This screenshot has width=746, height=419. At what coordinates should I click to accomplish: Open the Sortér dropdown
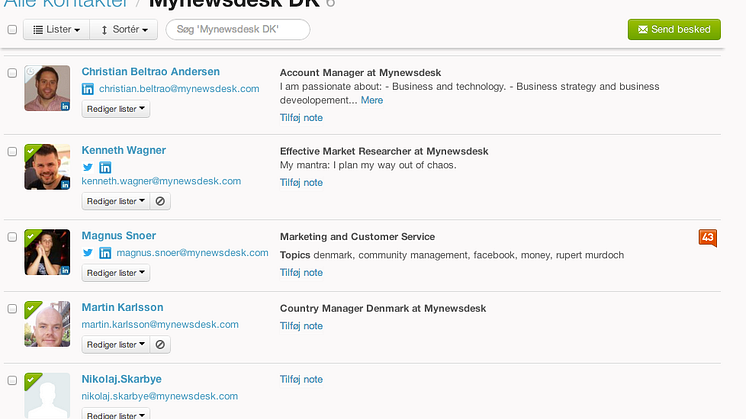(124, 29)
